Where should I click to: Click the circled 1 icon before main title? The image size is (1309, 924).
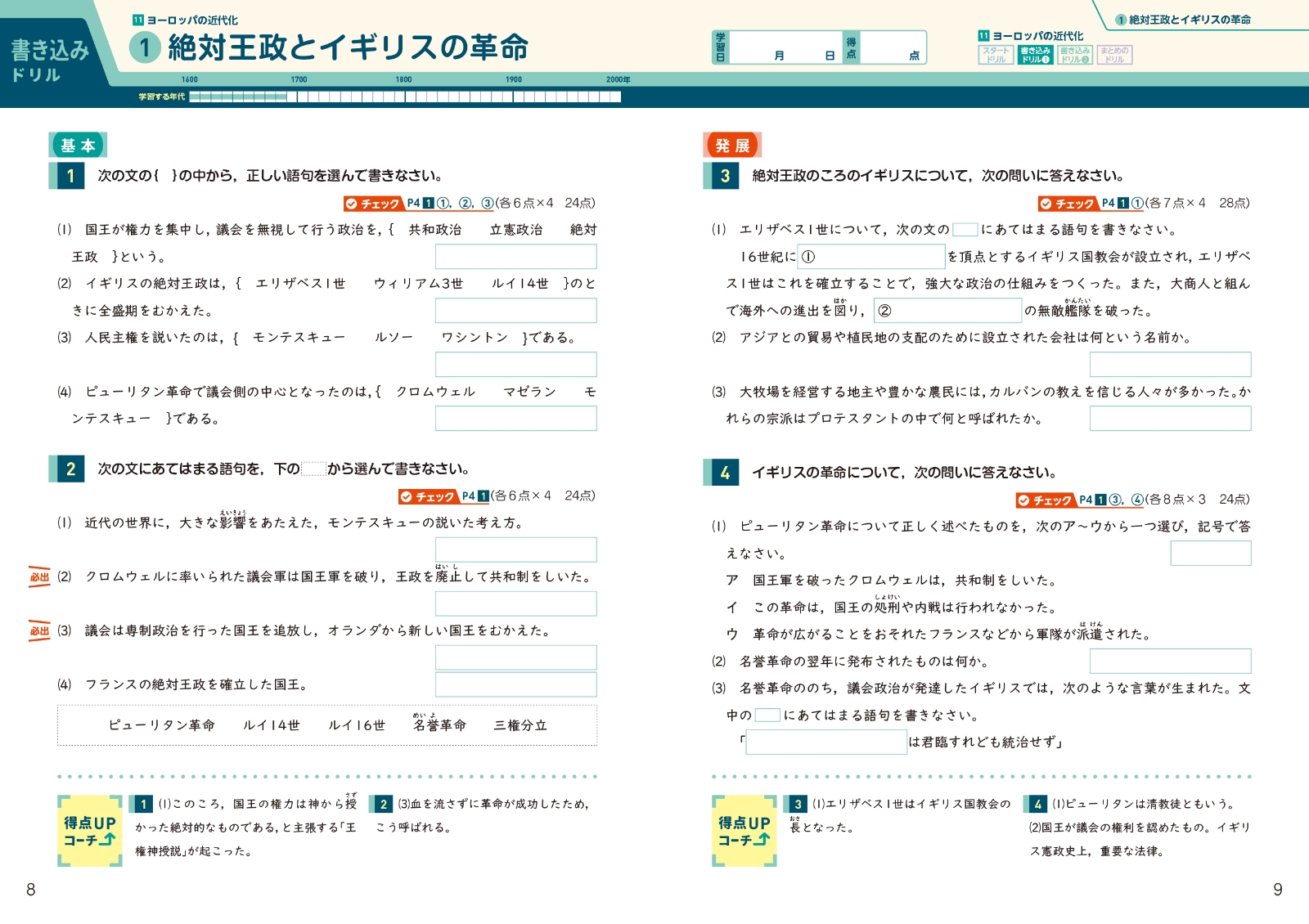click(145, 47)
